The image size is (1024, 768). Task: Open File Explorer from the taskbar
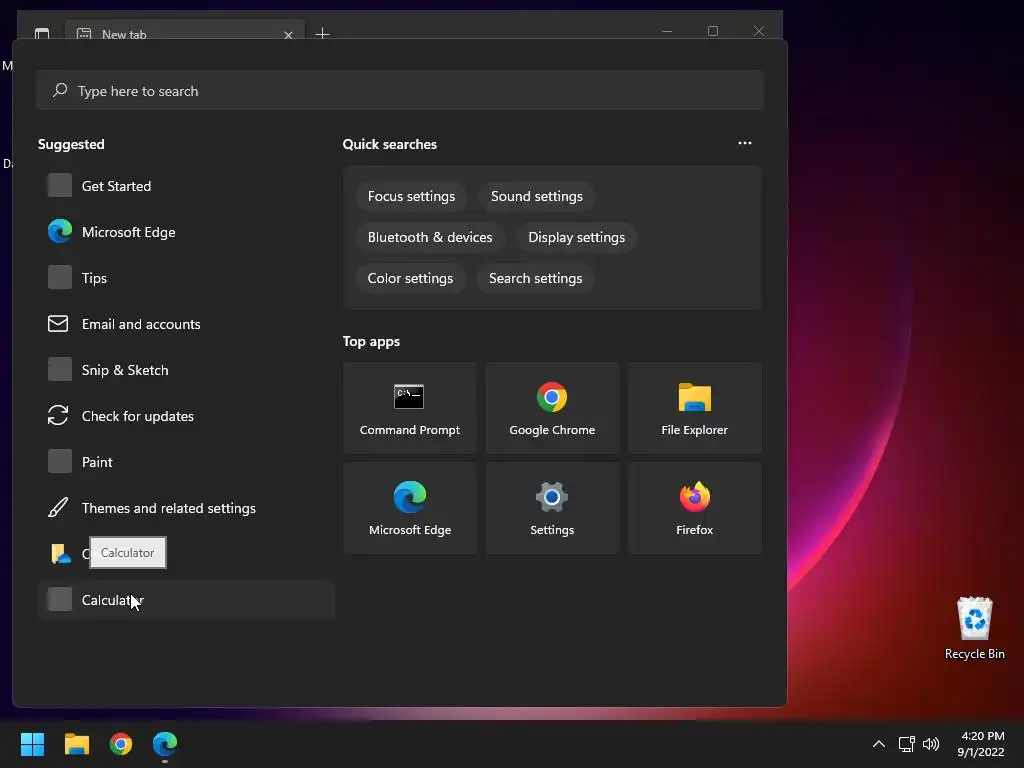[x=76, y=744]
